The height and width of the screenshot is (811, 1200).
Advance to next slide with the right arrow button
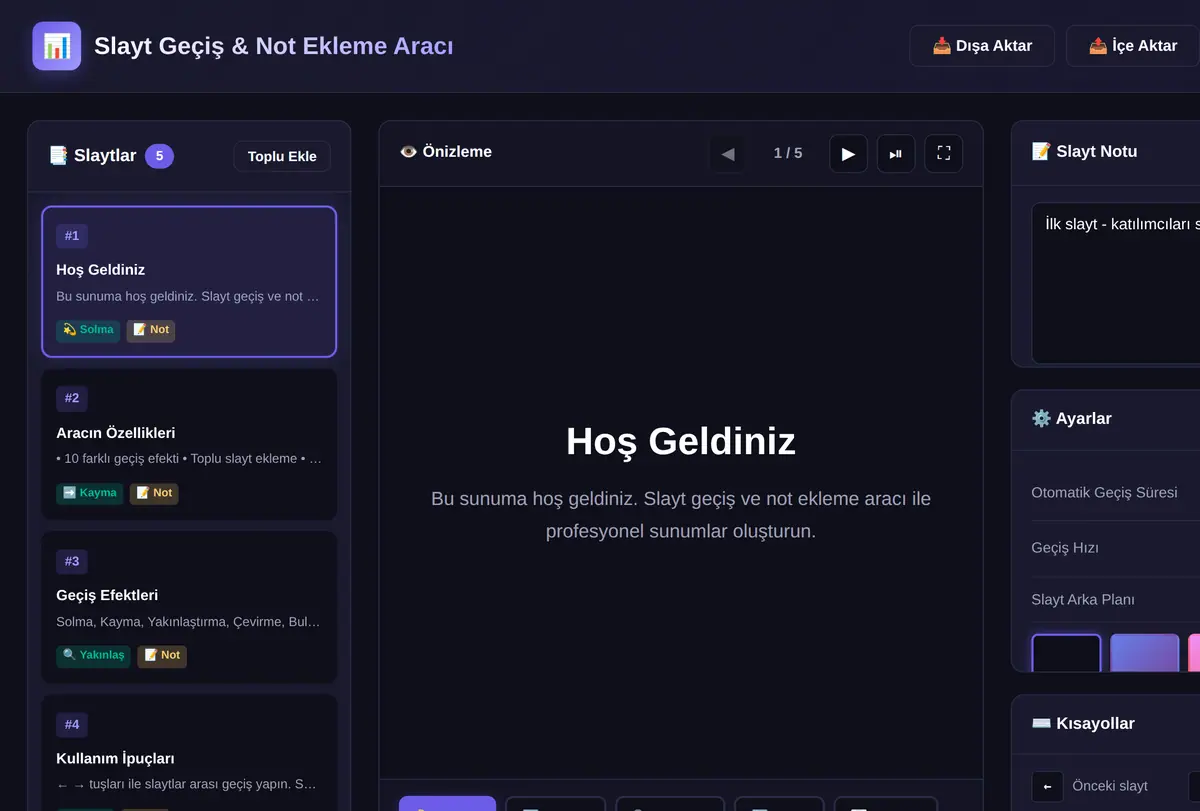click(848, 154)
